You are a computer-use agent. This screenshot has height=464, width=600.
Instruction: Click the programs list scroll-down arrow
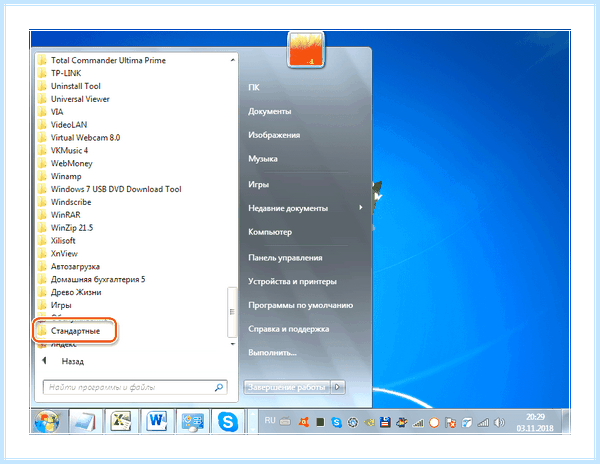pyautogui.click(x=232, y=344)
